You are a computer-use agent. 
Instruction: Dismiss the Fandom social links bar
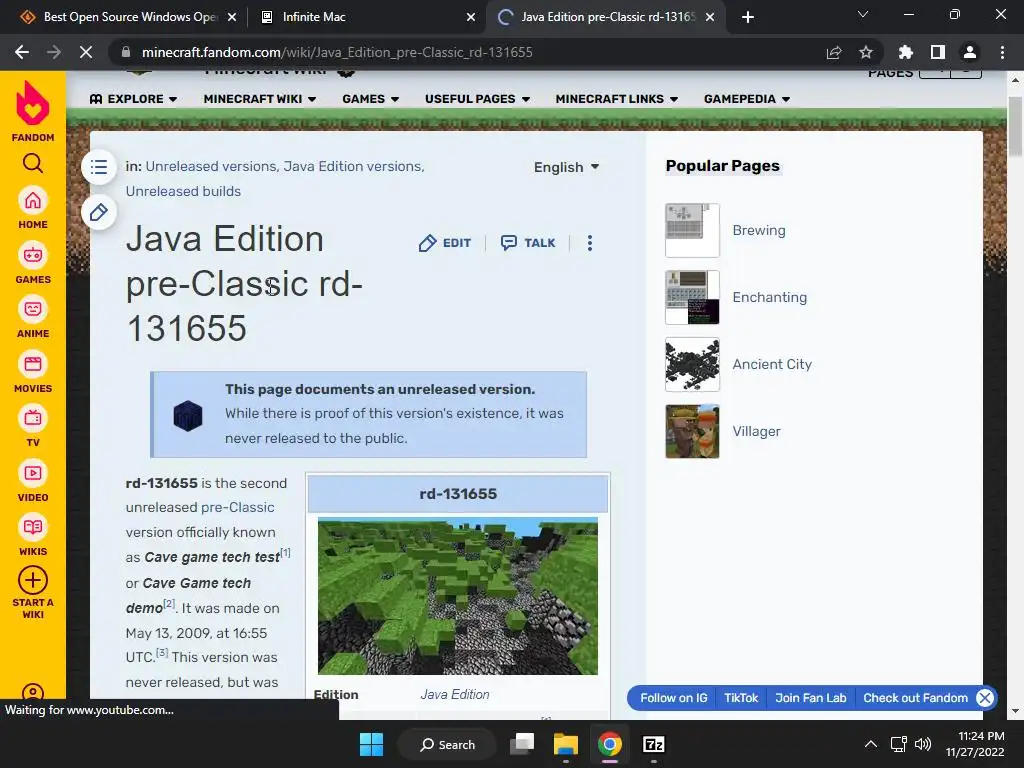[x=985, y=698]
